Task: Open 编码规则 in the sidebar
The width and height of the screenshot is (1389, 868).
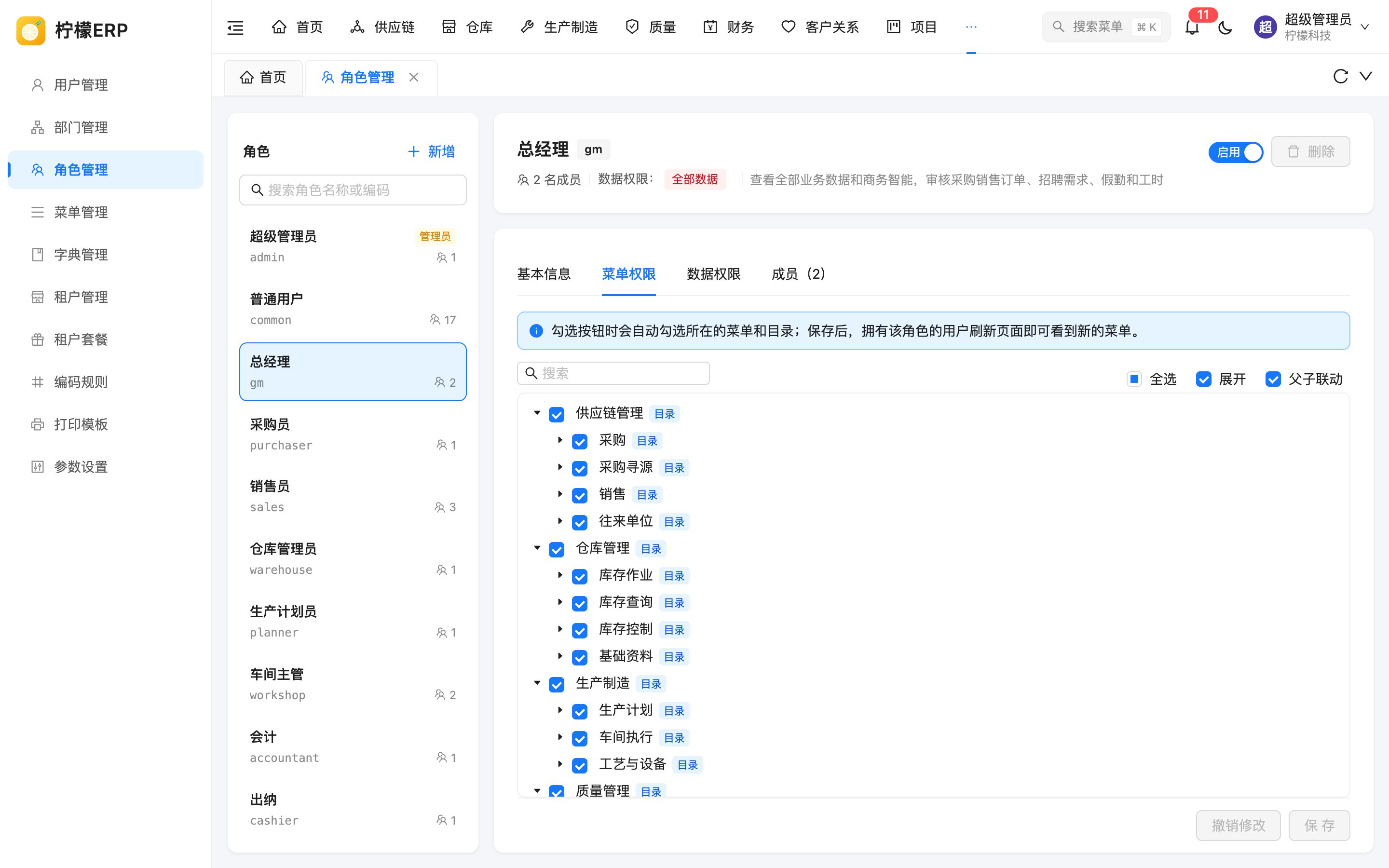Action: pyautogui.click(x=106, y=382)
